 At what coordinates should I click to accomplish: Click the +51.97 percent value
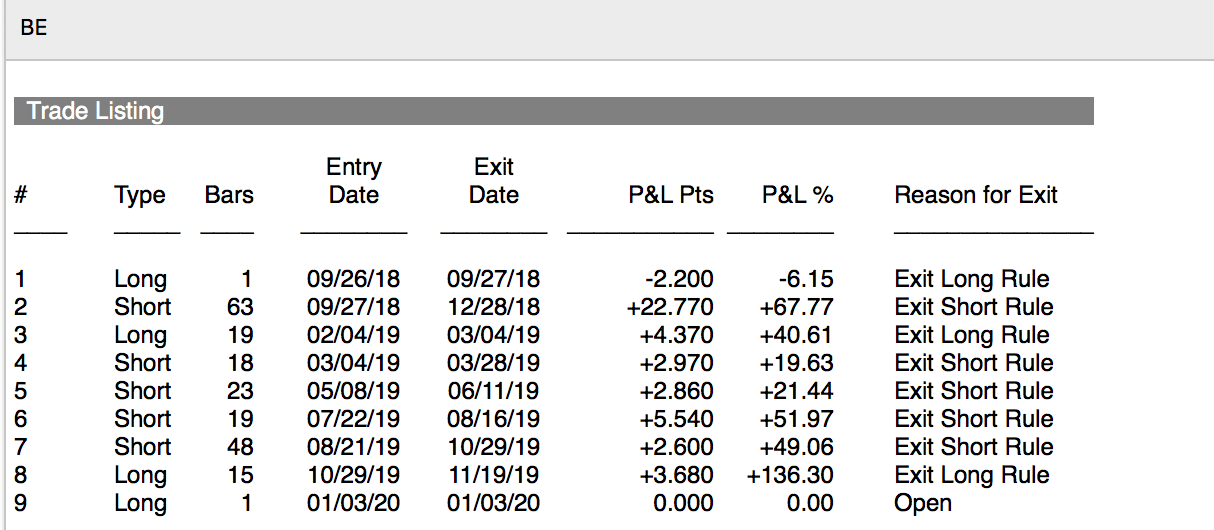796,419
